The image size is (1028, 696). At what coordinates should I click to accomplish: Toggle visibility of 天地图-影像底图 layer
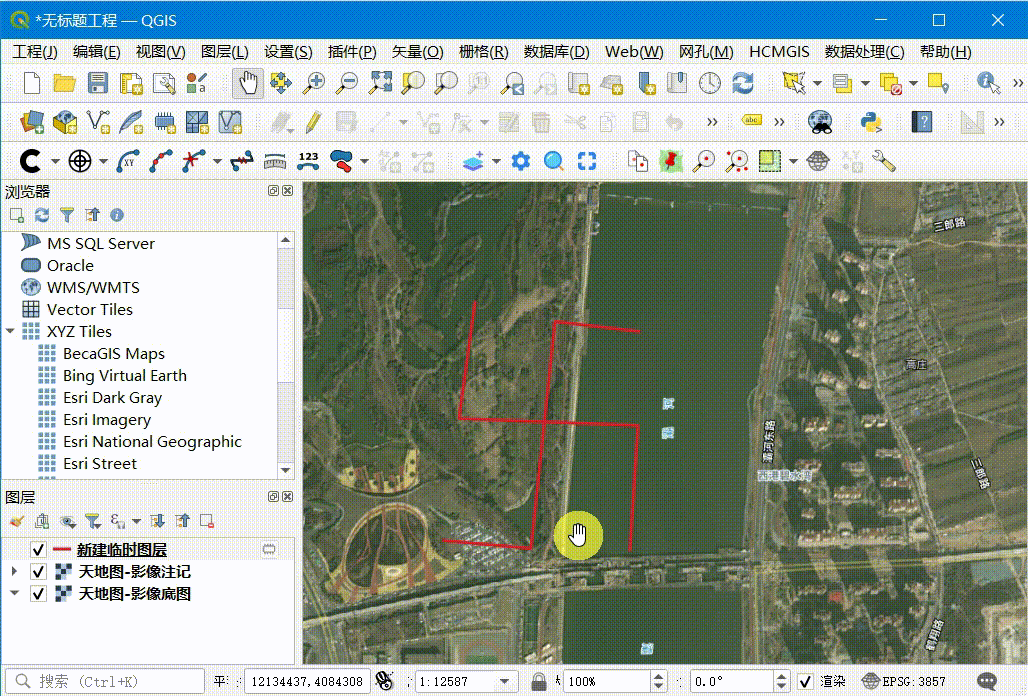[x=38, y=594]
